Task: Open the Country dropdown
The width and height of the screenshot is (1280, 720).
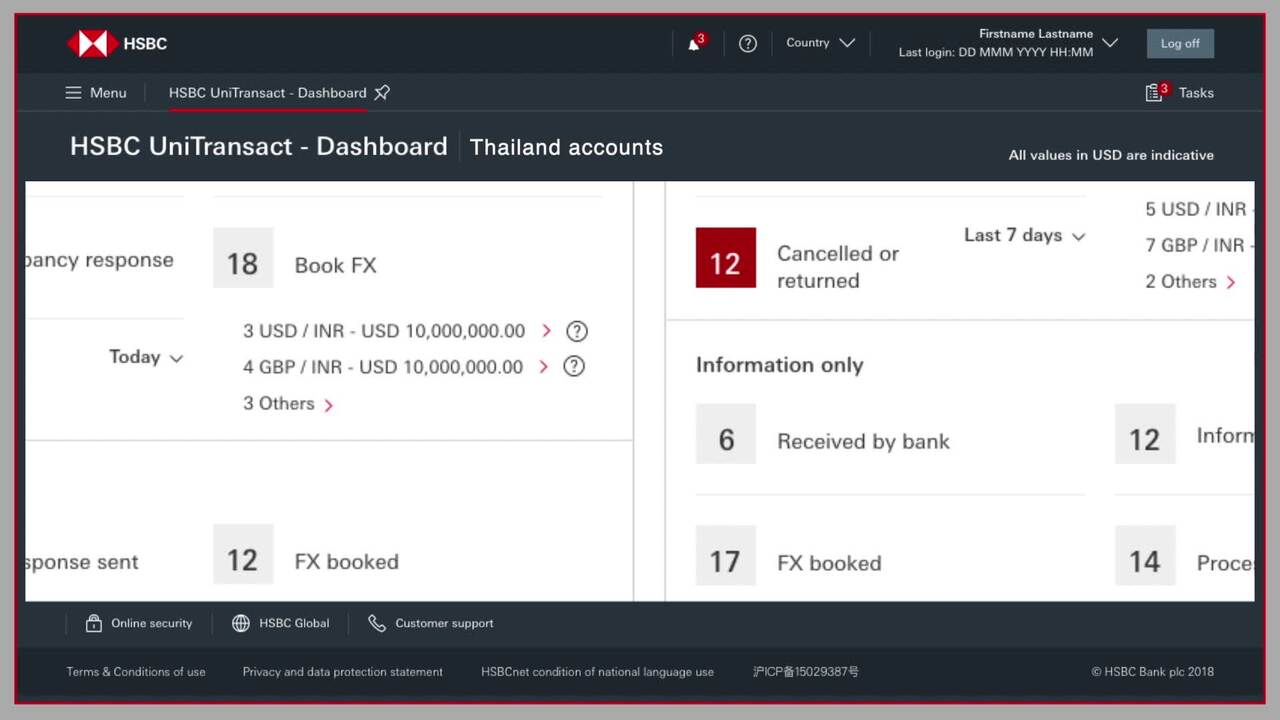Action: (820, 43)
